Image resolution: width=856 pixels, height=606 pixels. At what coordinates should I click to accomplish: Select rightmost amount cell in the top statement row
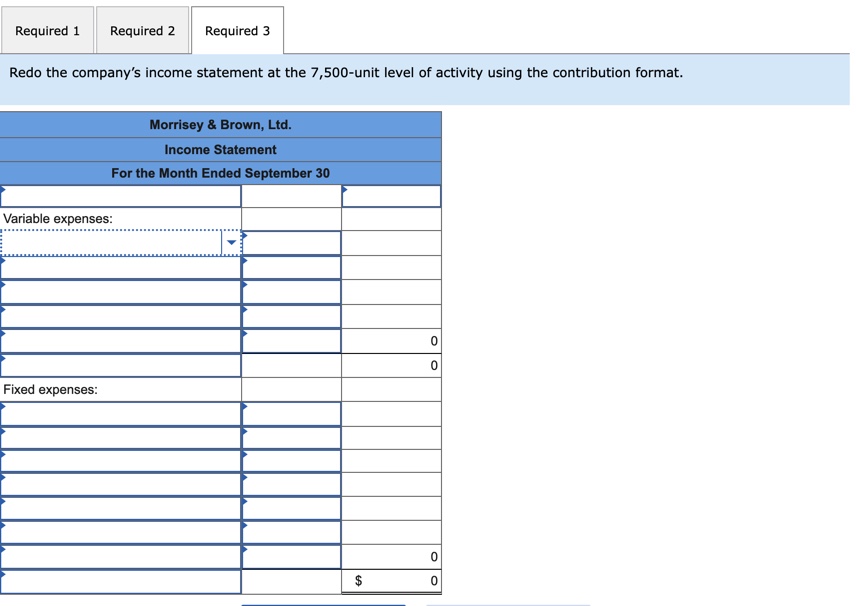pos(391,196)
